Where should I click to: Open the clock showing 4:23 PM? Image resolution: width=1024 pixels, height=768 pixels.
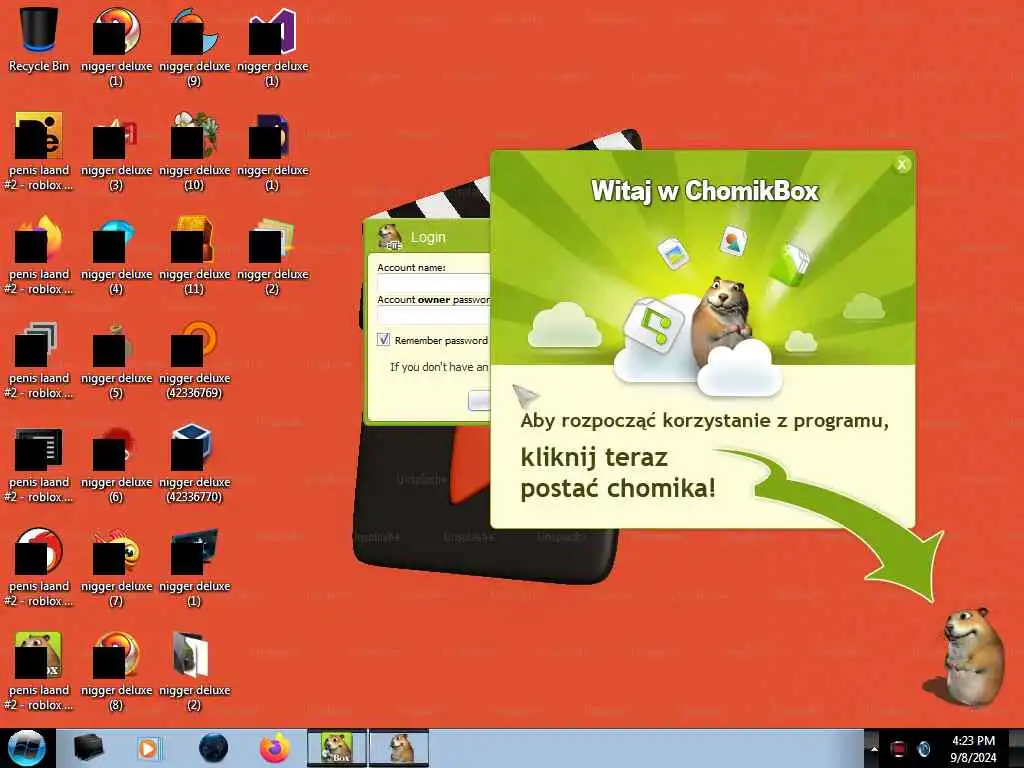pos(973,749)
